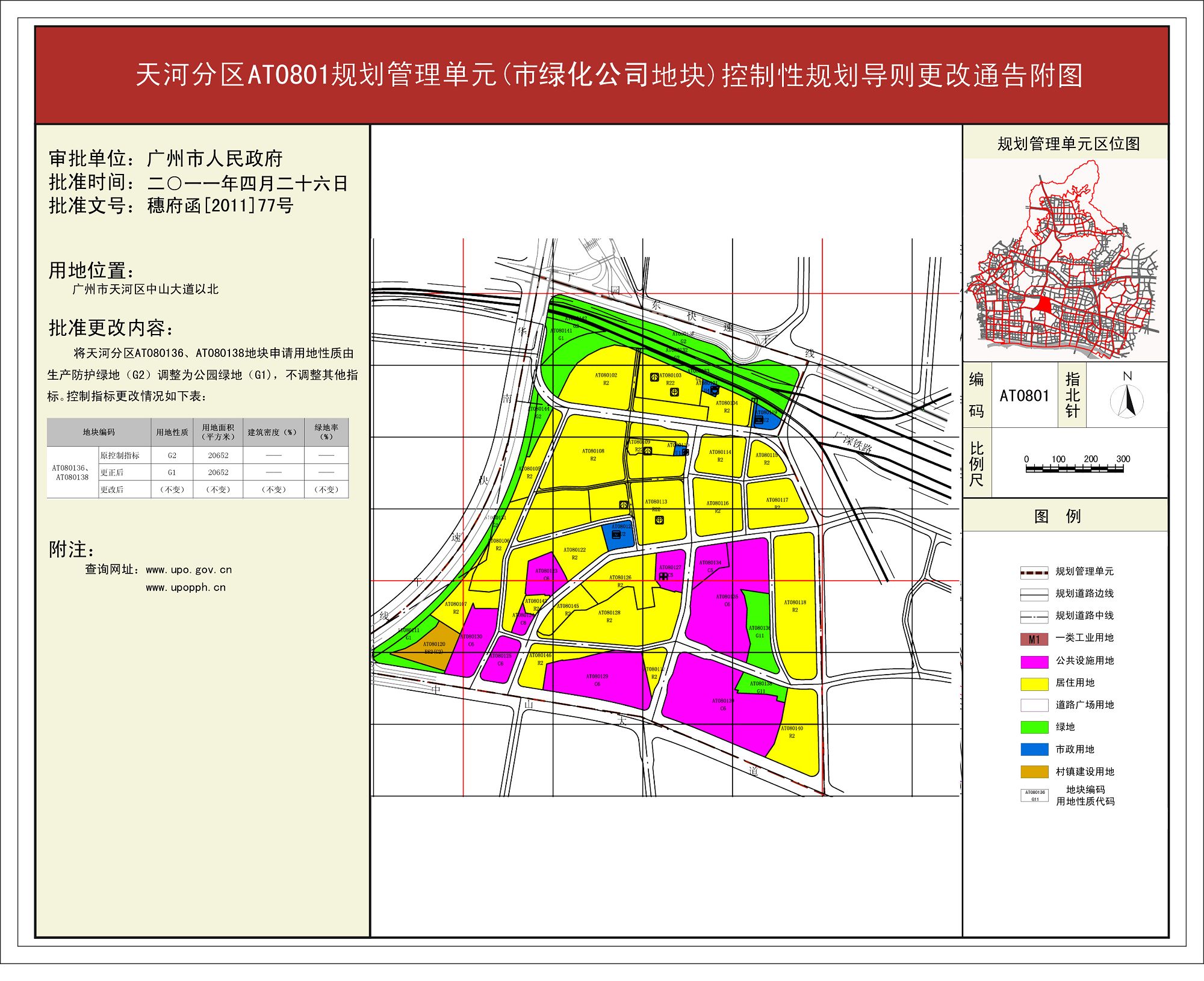Image resolution: width=1204 pixels, height=981 pixels.
Task: Click the 更正后 G1 cell in the table
Action: [x=172, y=472]
